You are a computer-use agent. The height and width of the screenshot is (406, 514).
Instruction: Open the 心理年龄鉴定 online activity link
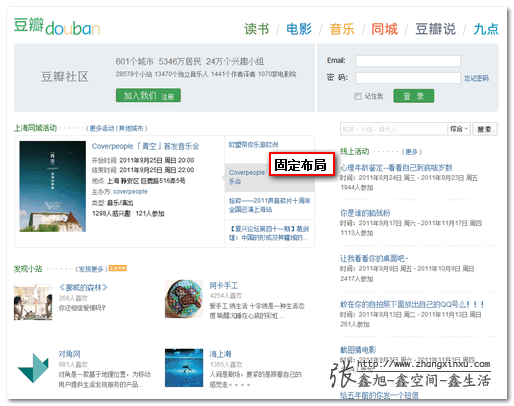click(396, 167)
